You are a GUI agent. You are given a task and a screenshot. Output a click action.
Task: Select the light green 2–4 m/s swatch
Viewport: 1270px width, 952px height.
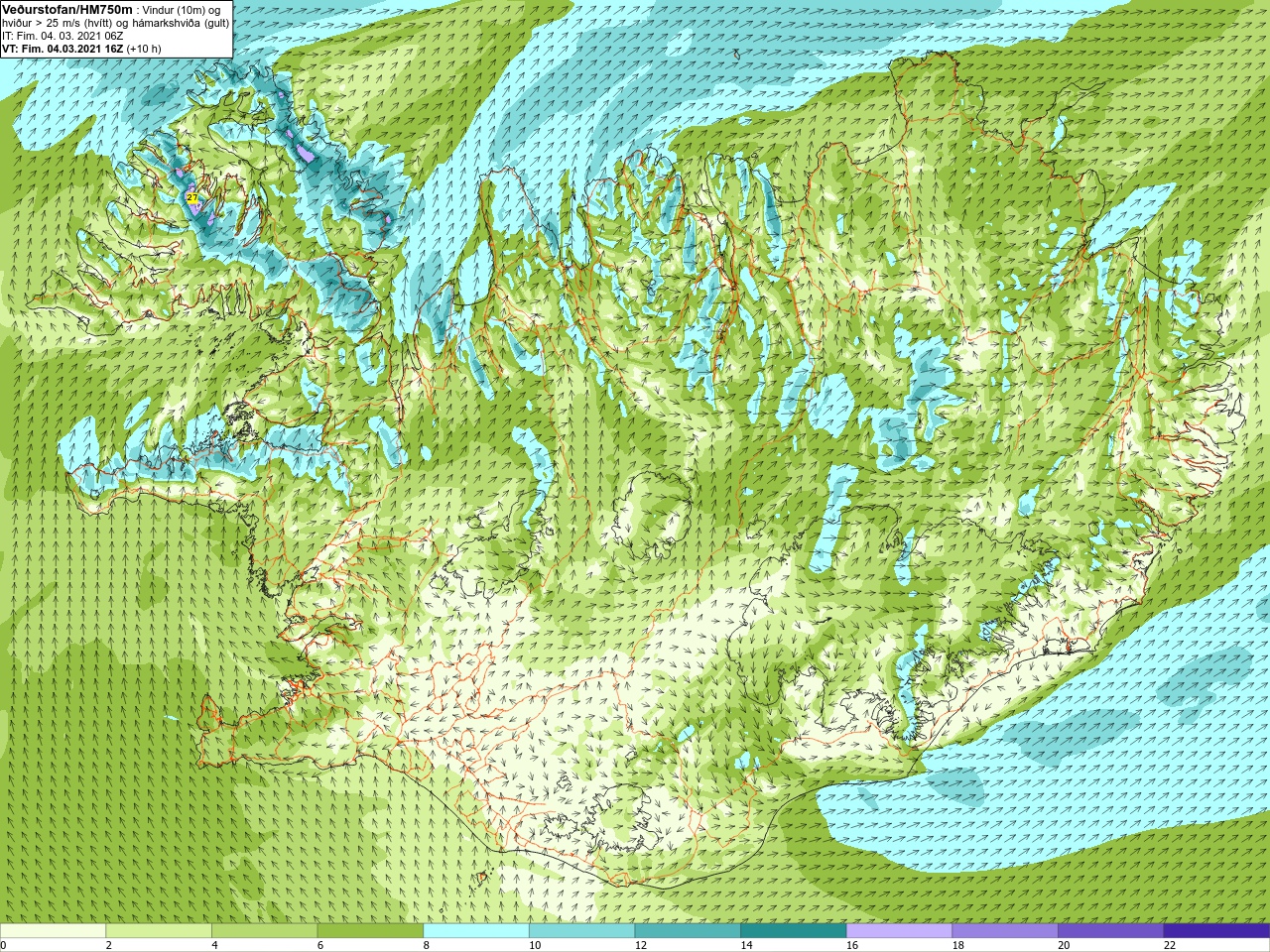[x=159, y=930]
